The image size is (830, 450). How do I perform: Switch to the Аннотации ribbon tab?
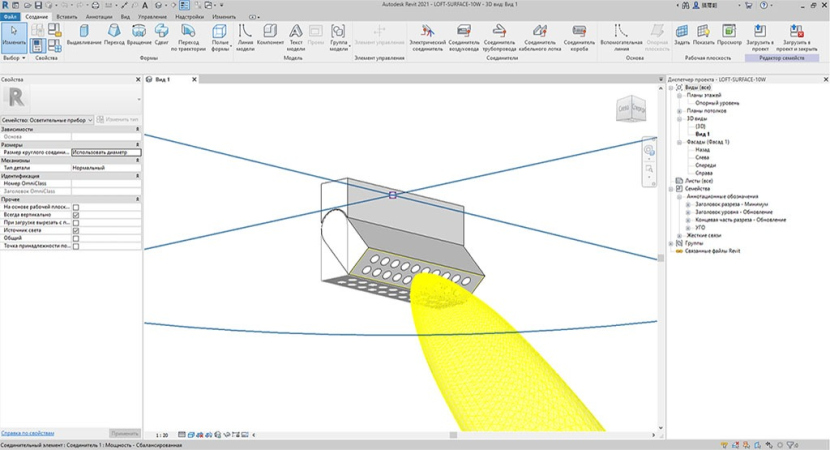click(x=99, y=17)
